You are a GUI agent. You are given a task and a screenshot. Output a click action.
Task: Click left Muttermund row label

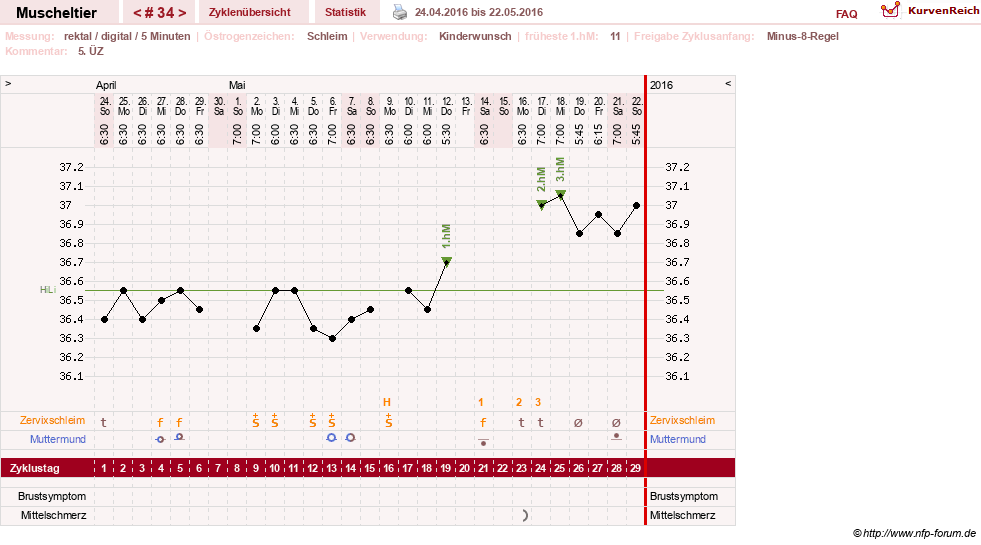tap(58, 439)
